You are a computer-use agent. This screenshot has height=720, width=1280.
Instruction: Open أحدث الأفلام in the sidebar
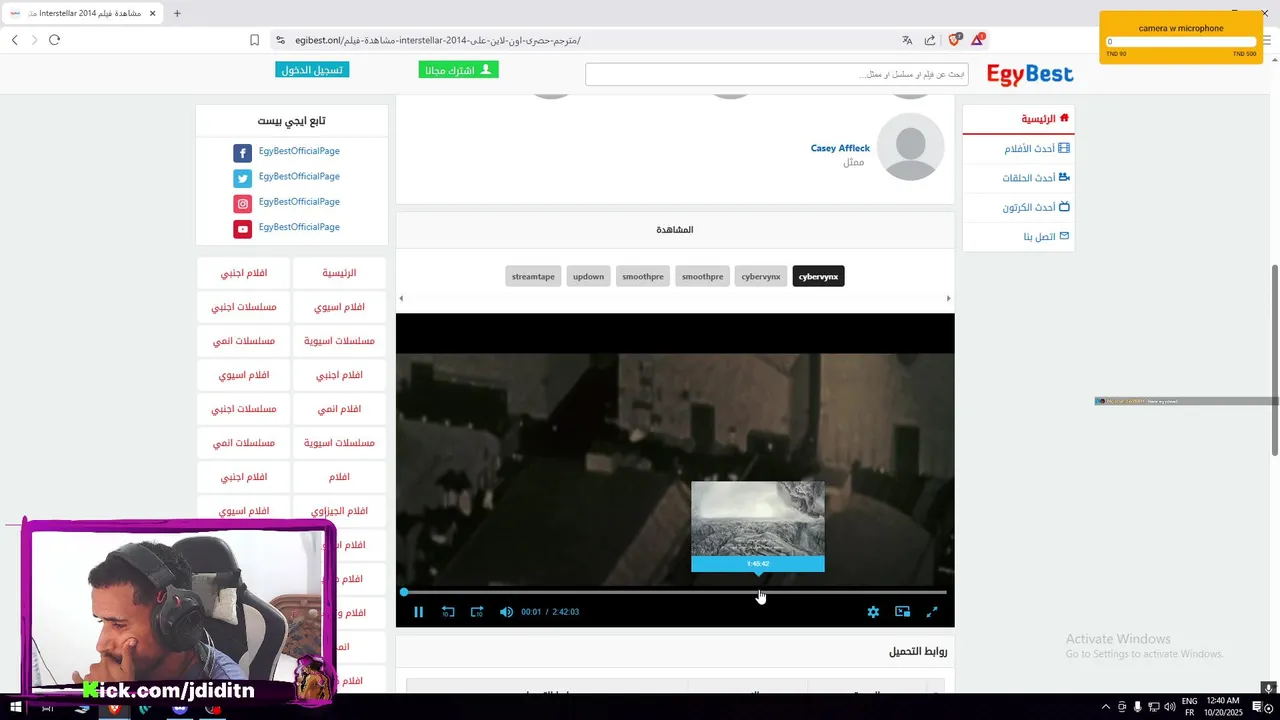1036,148
